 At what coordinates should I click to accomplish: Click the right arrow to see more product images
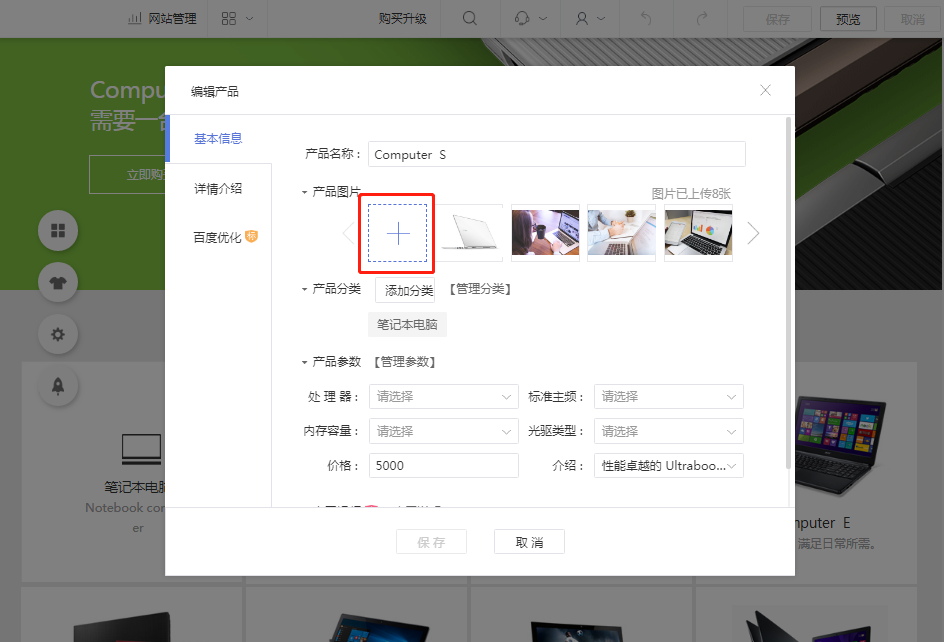tap(753, 232)
